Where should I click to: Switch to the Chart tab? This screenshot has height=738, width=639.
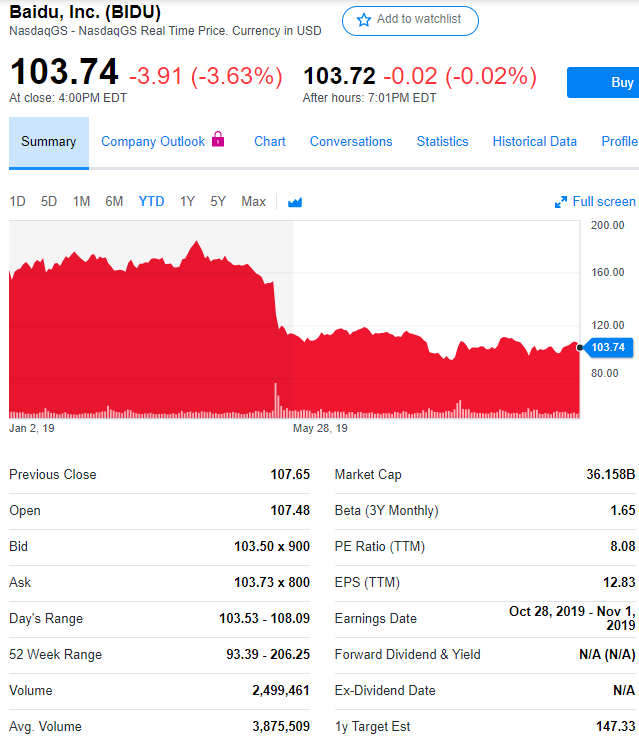click(x=270, y=142)
